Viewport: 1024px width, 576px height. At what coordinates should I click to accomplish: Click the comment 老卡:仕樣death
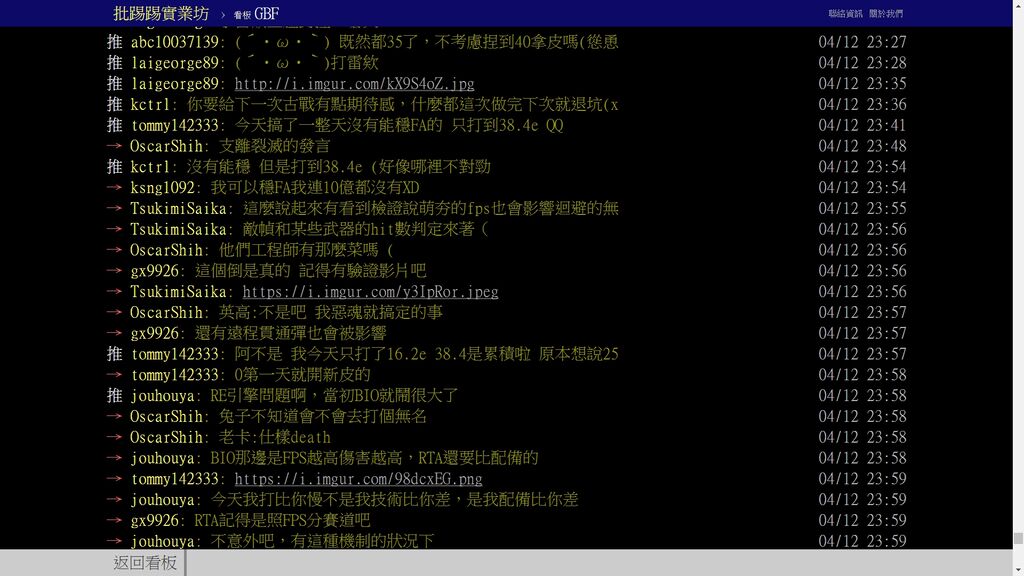tap(270, 438)
